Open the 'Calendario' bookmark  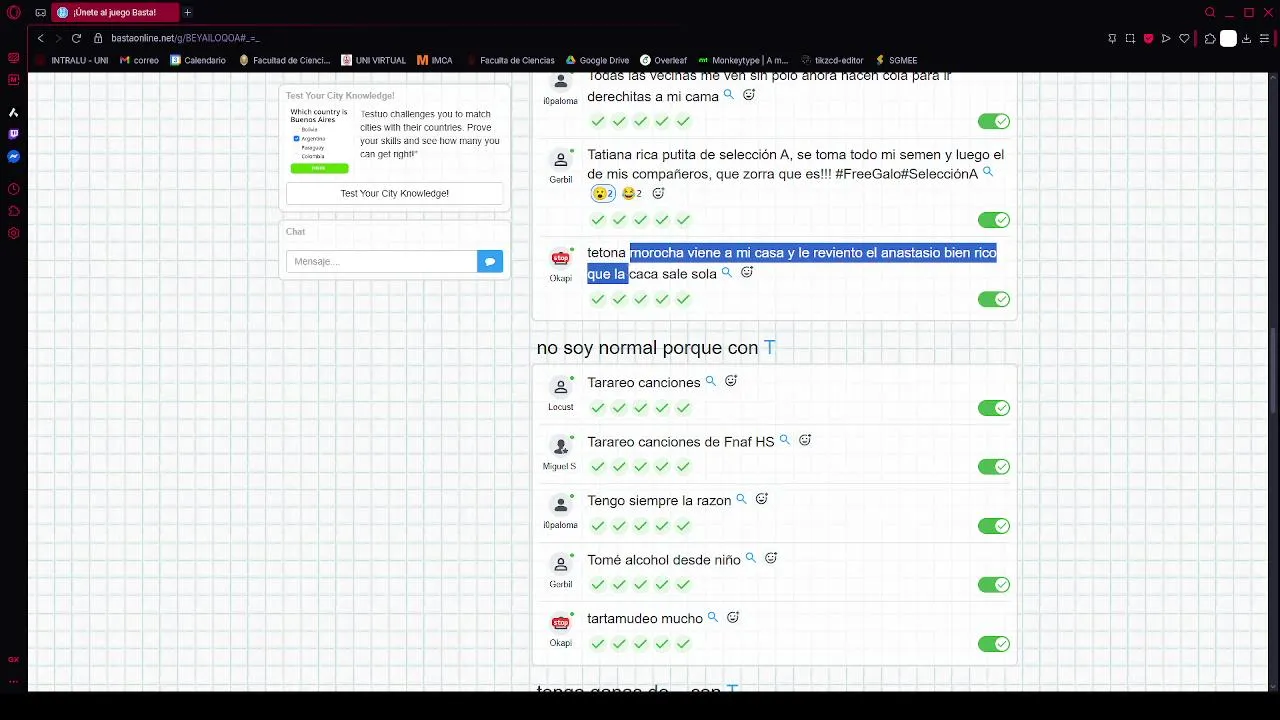coord(198,60)
